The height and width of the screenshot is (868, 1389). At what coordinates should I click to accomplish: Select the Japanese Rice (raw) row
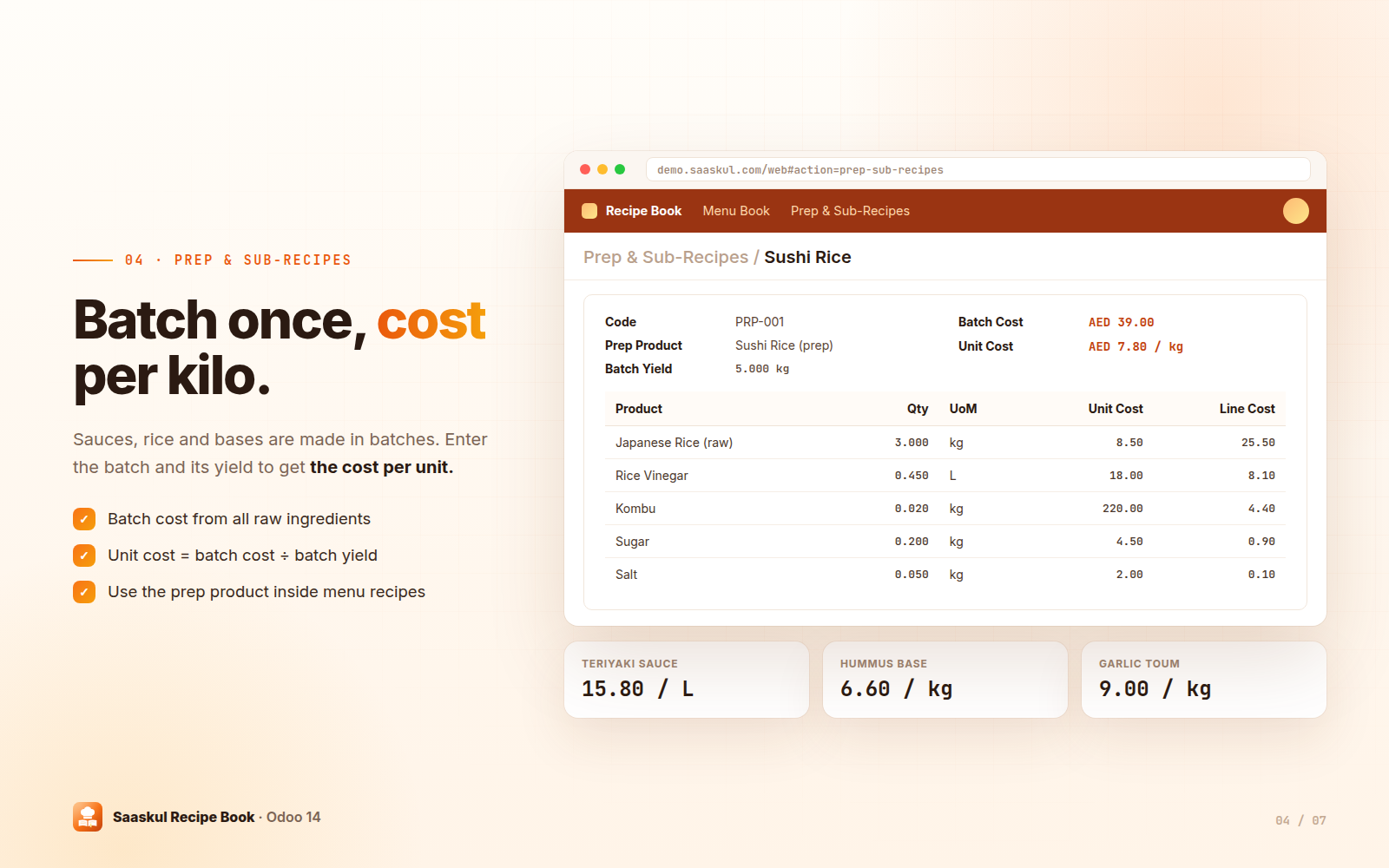point(945,443)
